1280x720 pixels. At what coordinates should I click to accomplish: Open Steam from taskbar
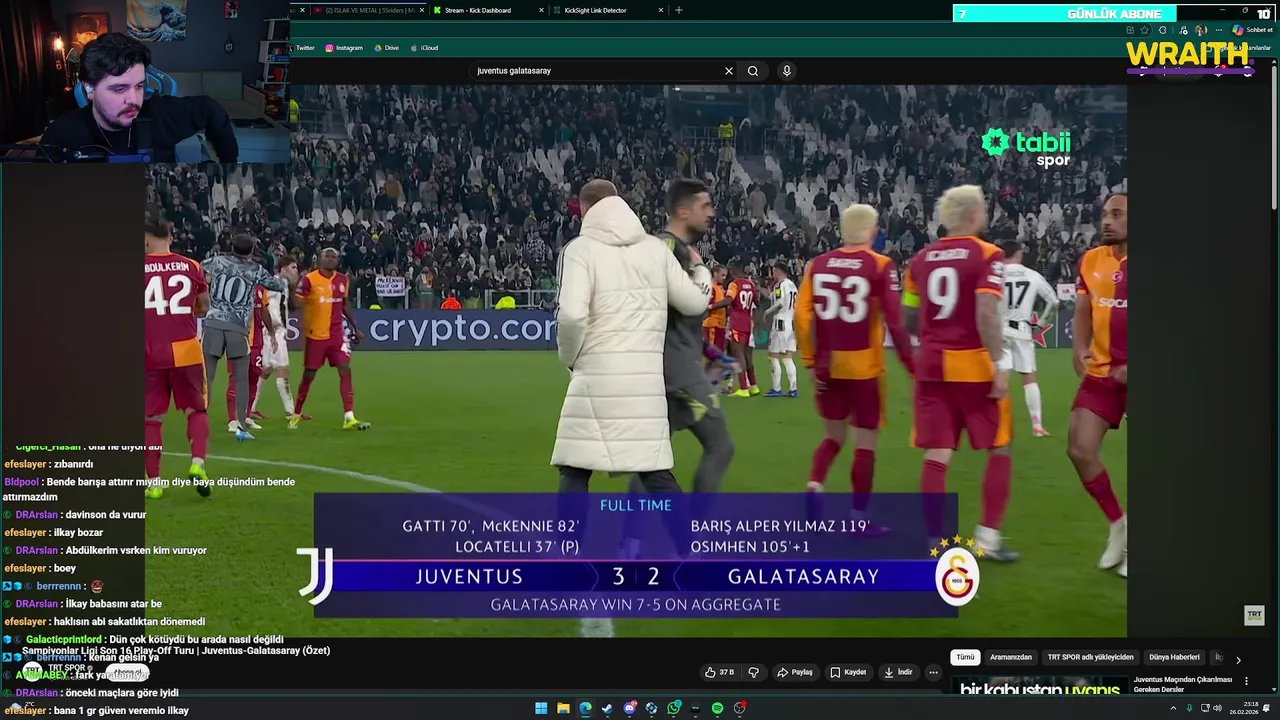point(607,708)
